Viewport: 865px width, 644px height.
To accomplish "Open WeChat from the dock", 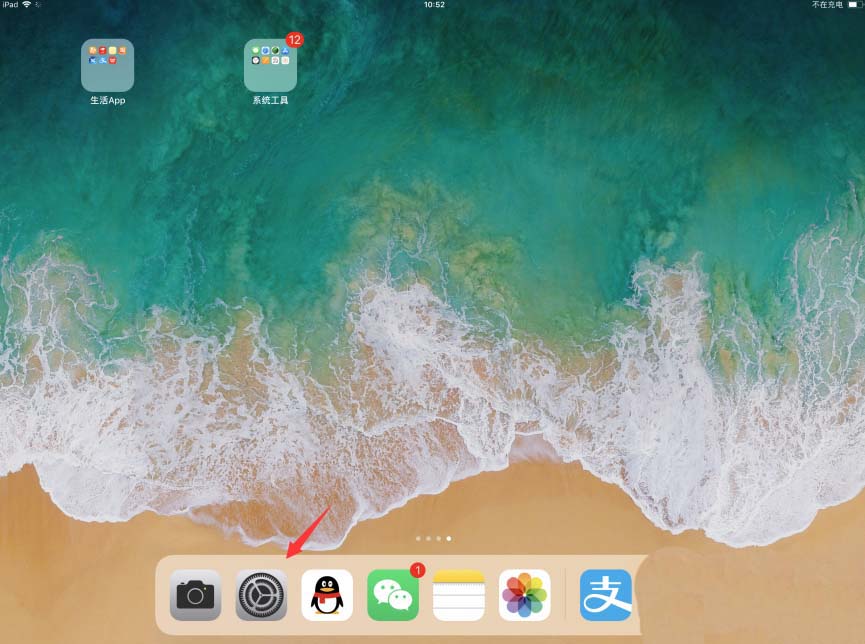I will tap(393, 595).
